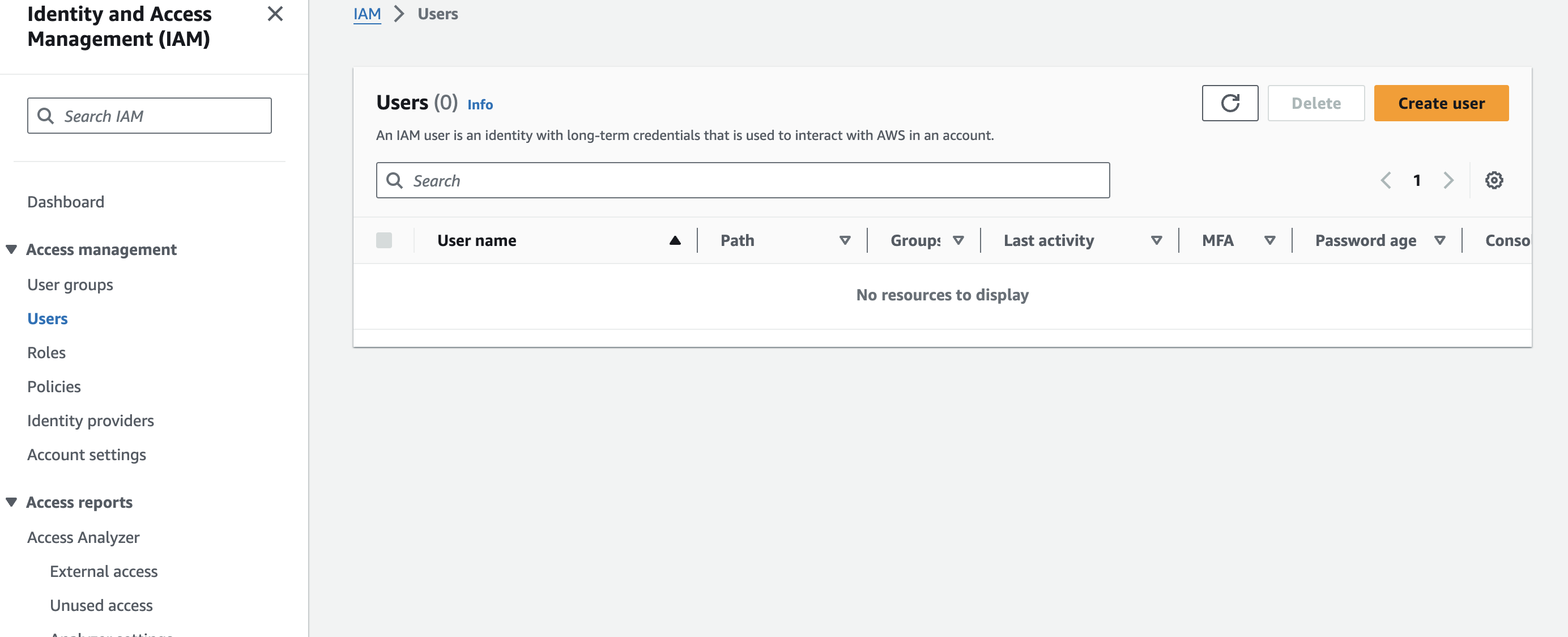Sort by Last activity arrow
The image size is (1568, 637).
1157,240
